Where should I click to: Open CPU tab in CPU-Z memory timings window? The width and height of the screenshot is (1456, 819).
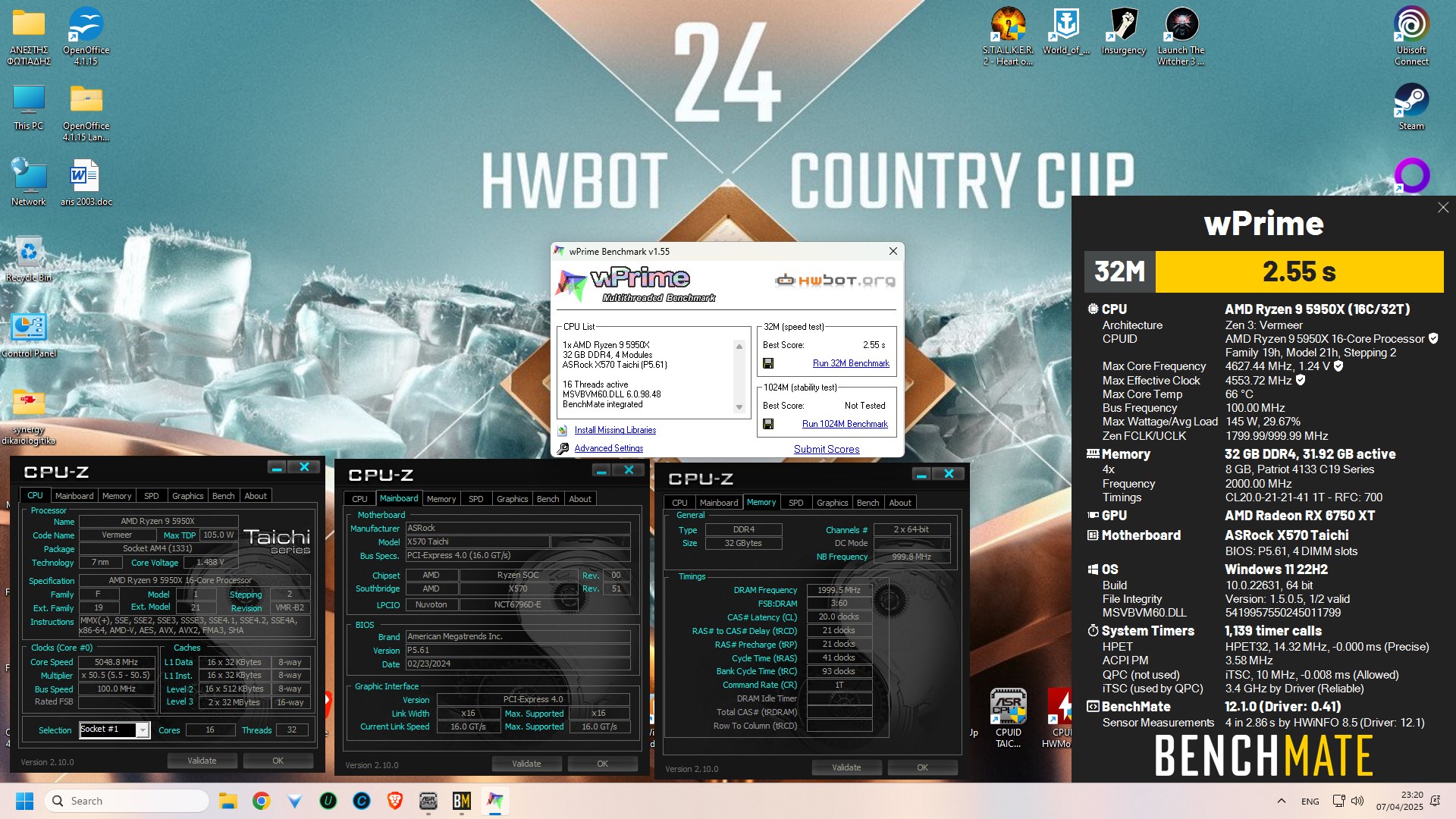point(679,503)
